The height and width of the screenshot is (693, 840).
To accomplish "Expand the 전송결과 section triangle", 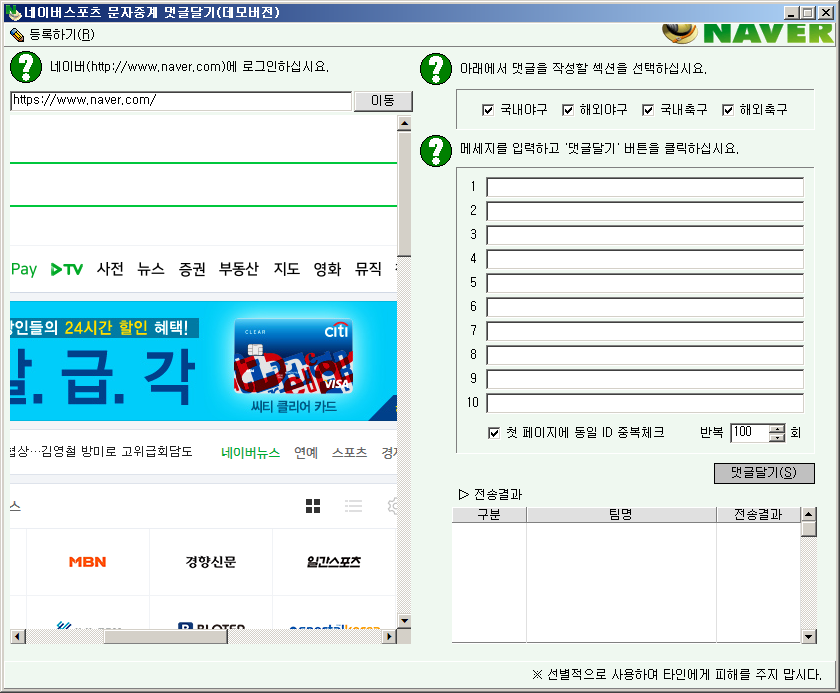I will pos(463,494).
